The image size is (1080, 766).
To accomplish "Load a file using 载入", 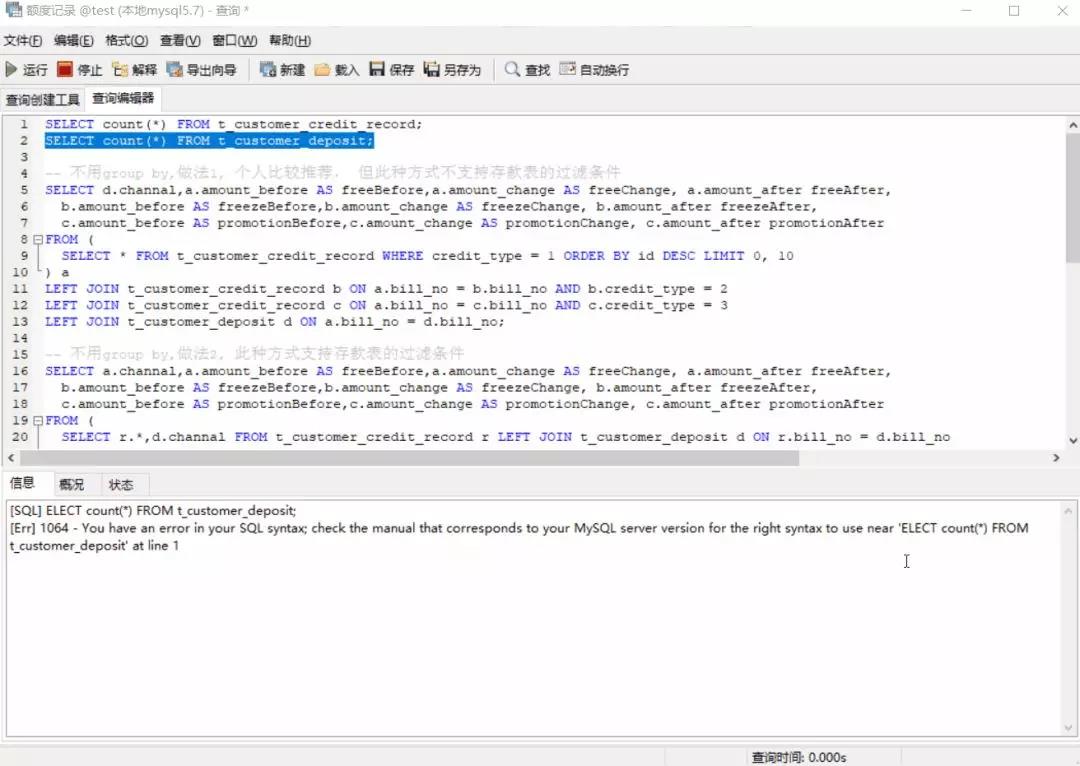I will pos(337,70).
